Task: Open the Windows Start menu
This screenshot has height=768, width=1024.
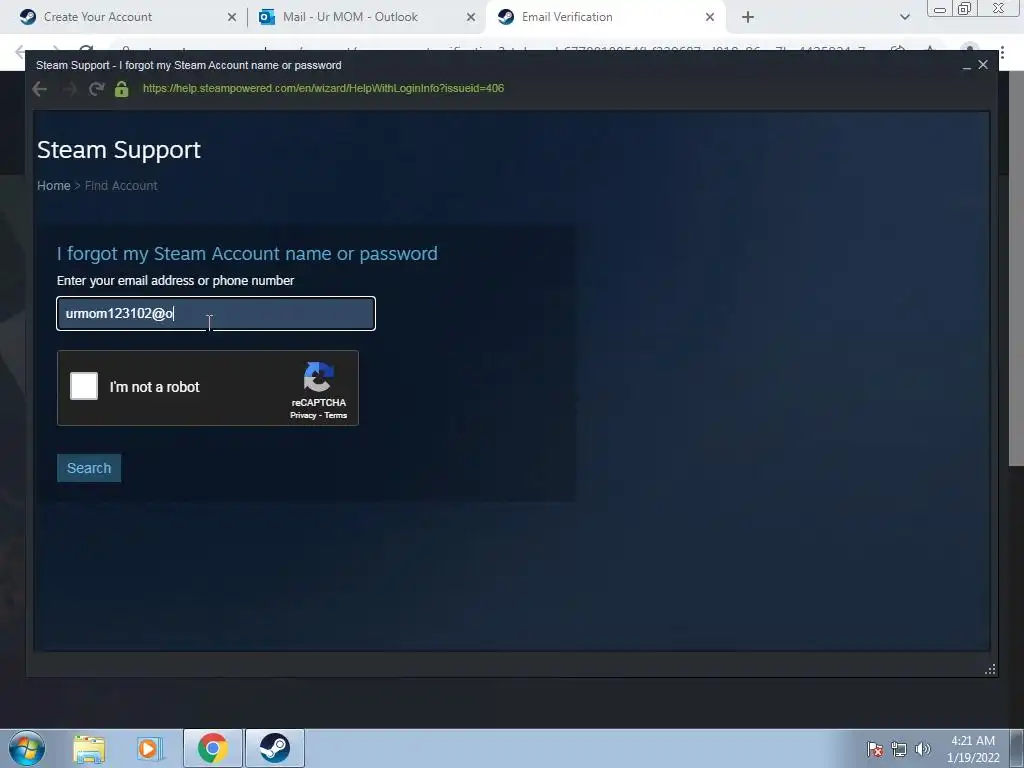Action: tap(27, 748)
